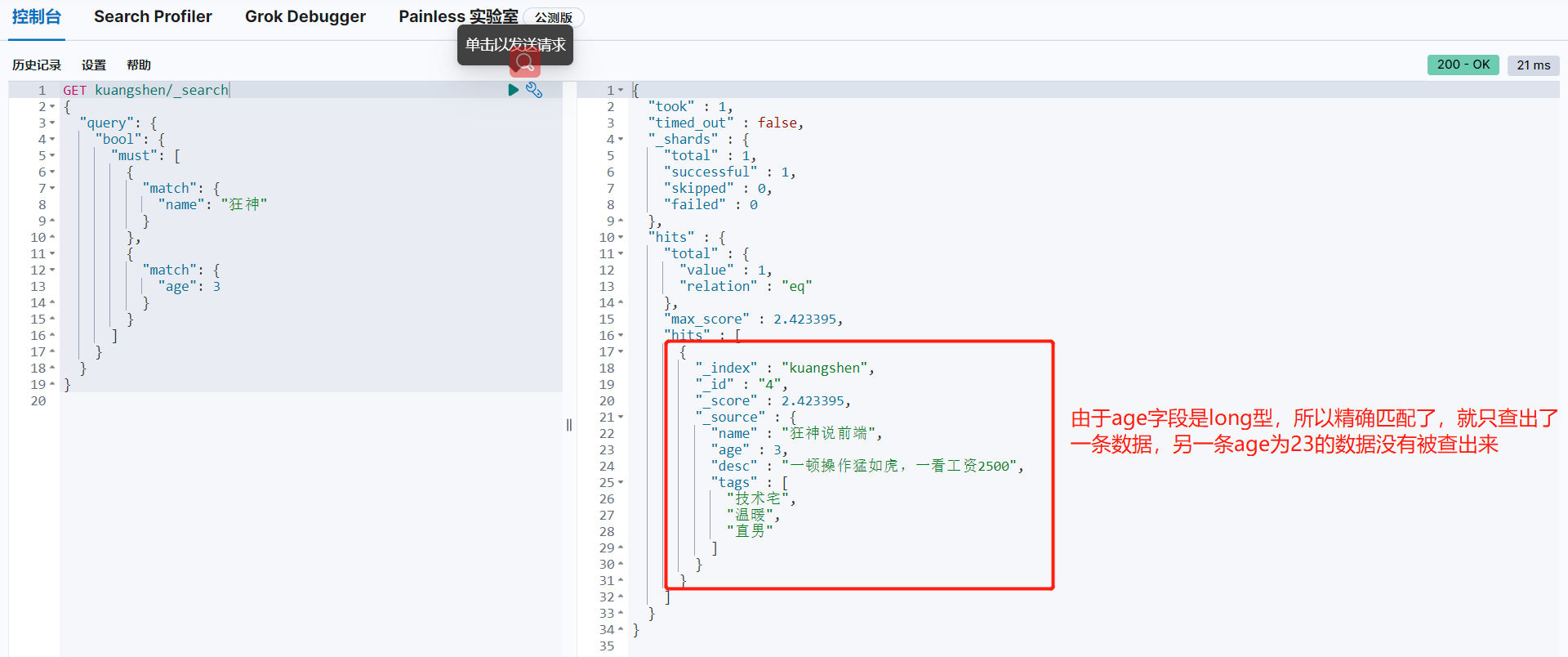The width and height of the screenshot is (1568, 657).
Task: Click the "age" : 3 response line
Action: tap(749, 449)
